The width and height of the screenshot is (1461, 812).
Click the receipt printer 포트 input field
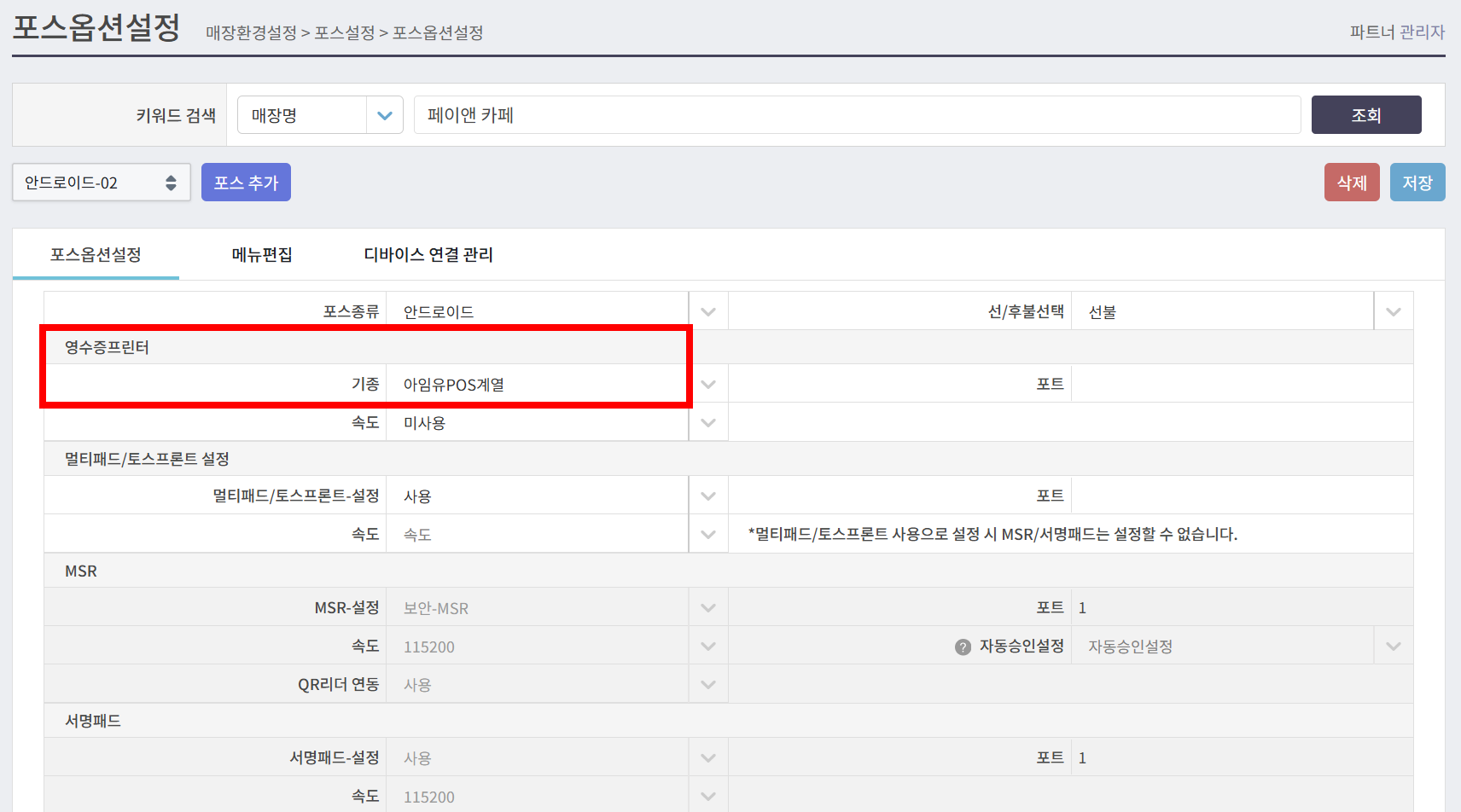coord(1243,384)
